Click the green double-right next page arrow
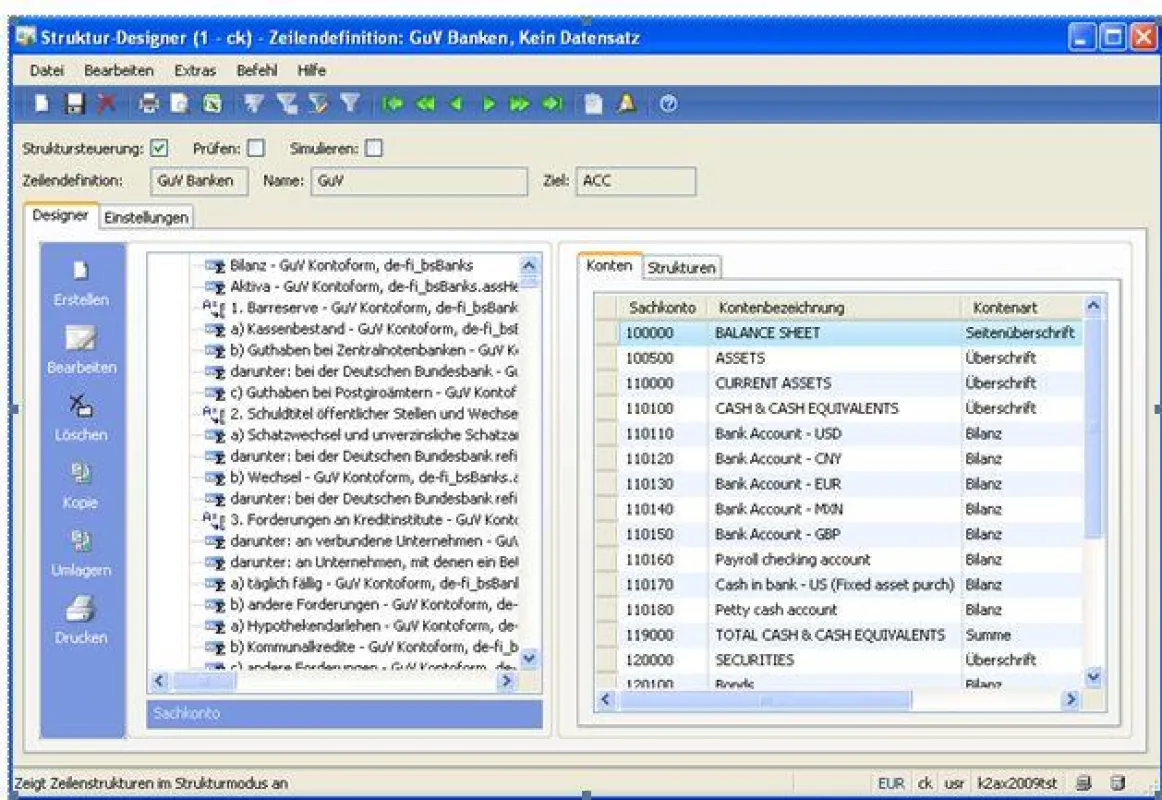This screenshot has height=800, width=1162. pos(519,104)
